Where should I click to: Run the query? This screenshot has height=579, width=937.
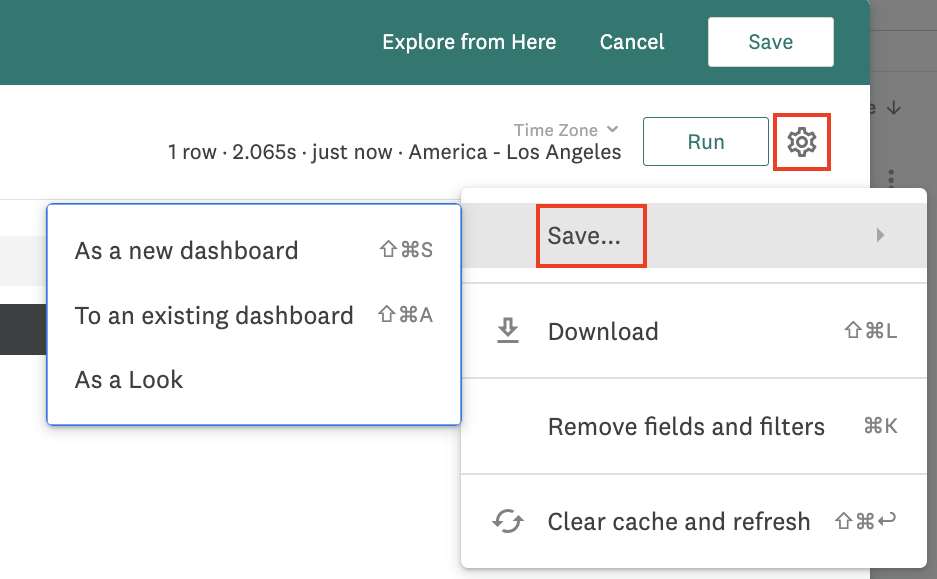point(705,142)
